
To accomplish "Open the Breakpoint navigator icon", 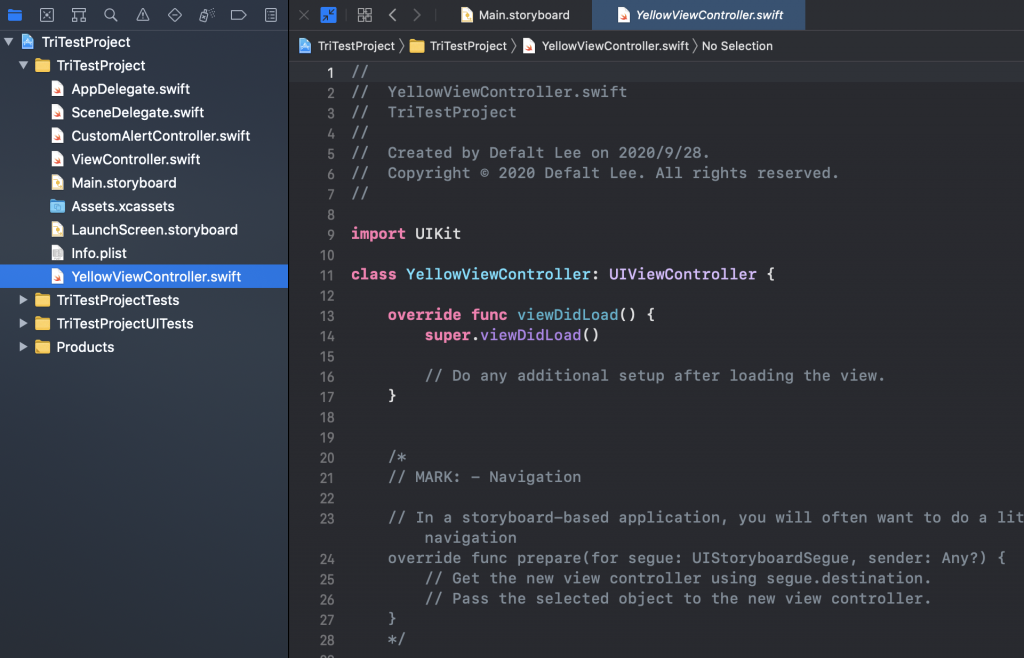I will (x=238, y=14).
